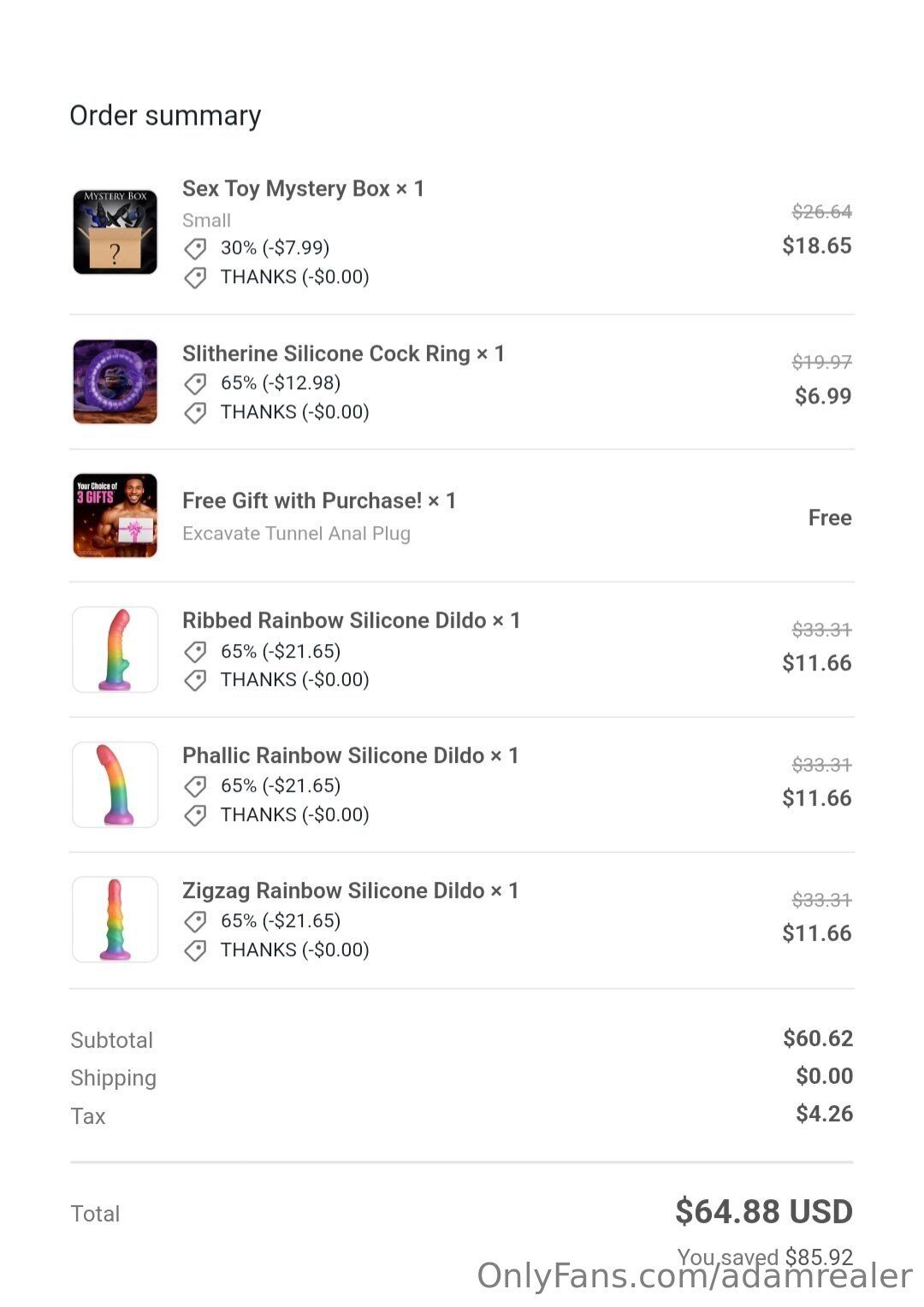
Task: Open the Ribbed Rainbow item thumbnail
Action: 115,649
